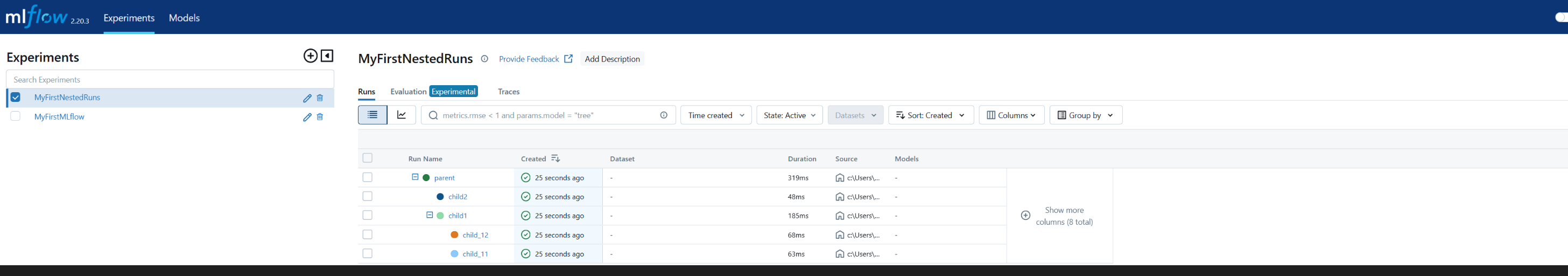Delete MyFirstNestedRuns with trash icon
This screenshot has height=276, width=1568.
[320, 98]
